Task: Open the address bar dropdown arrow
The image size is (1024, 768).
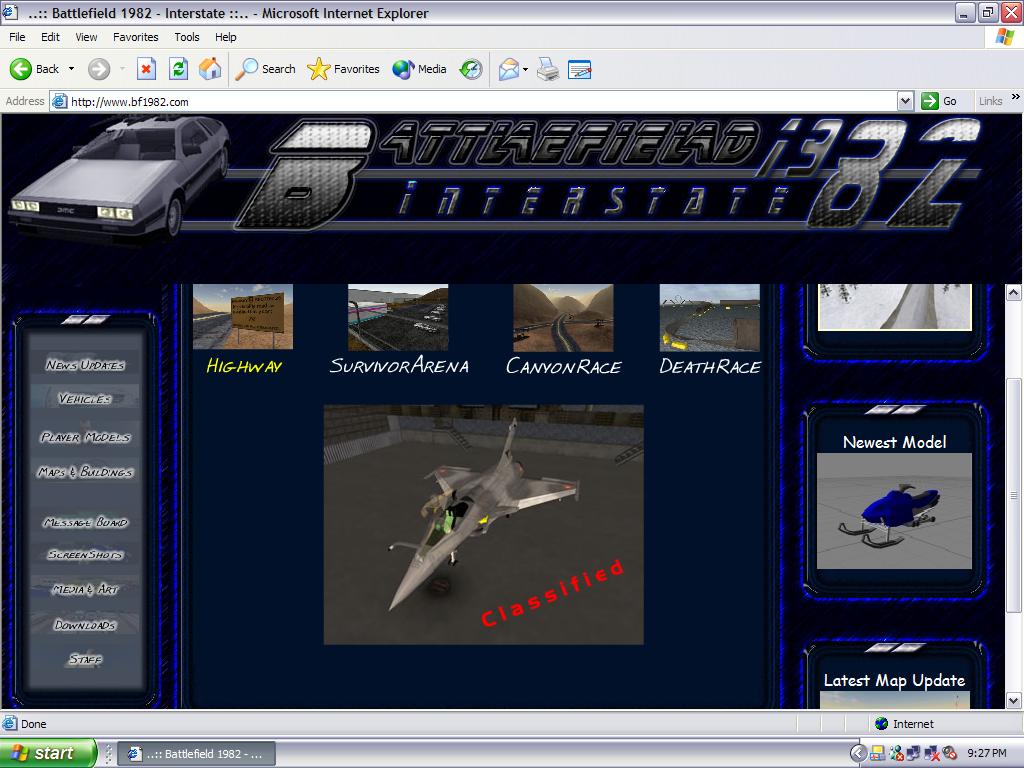Action: coord(905,101)
